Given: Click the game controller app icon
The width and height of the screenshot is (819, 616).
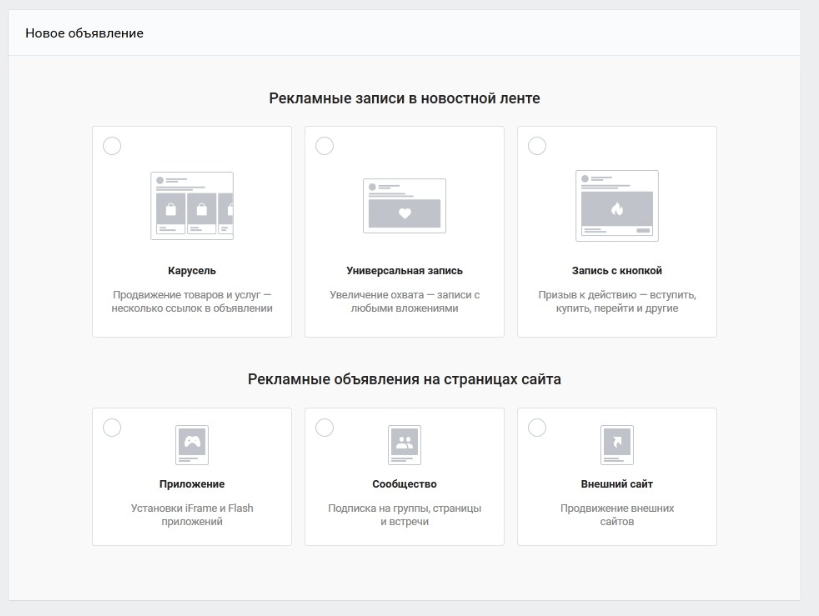Looking at the screenshot, I should point(192,445).
